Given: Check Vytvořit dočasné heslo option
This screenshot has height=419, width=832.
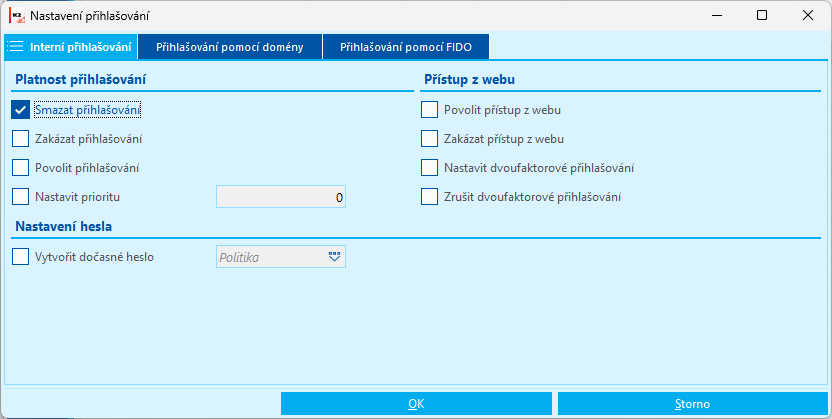Looking at the screenshot, I should click(x=21, y=257).
